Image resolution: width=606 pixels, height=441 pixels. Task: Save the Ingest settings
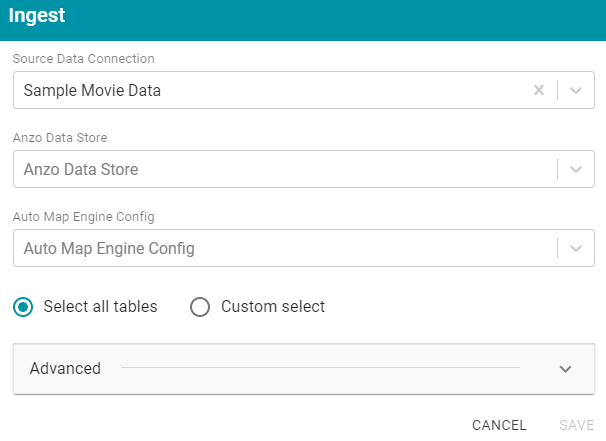(576, 425)
